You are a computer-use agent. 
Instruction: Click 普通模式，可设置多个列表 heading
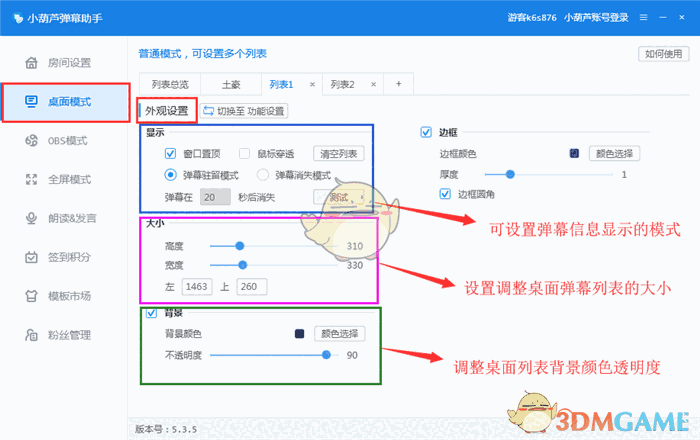pyautogui.click(x=203, y=54)
